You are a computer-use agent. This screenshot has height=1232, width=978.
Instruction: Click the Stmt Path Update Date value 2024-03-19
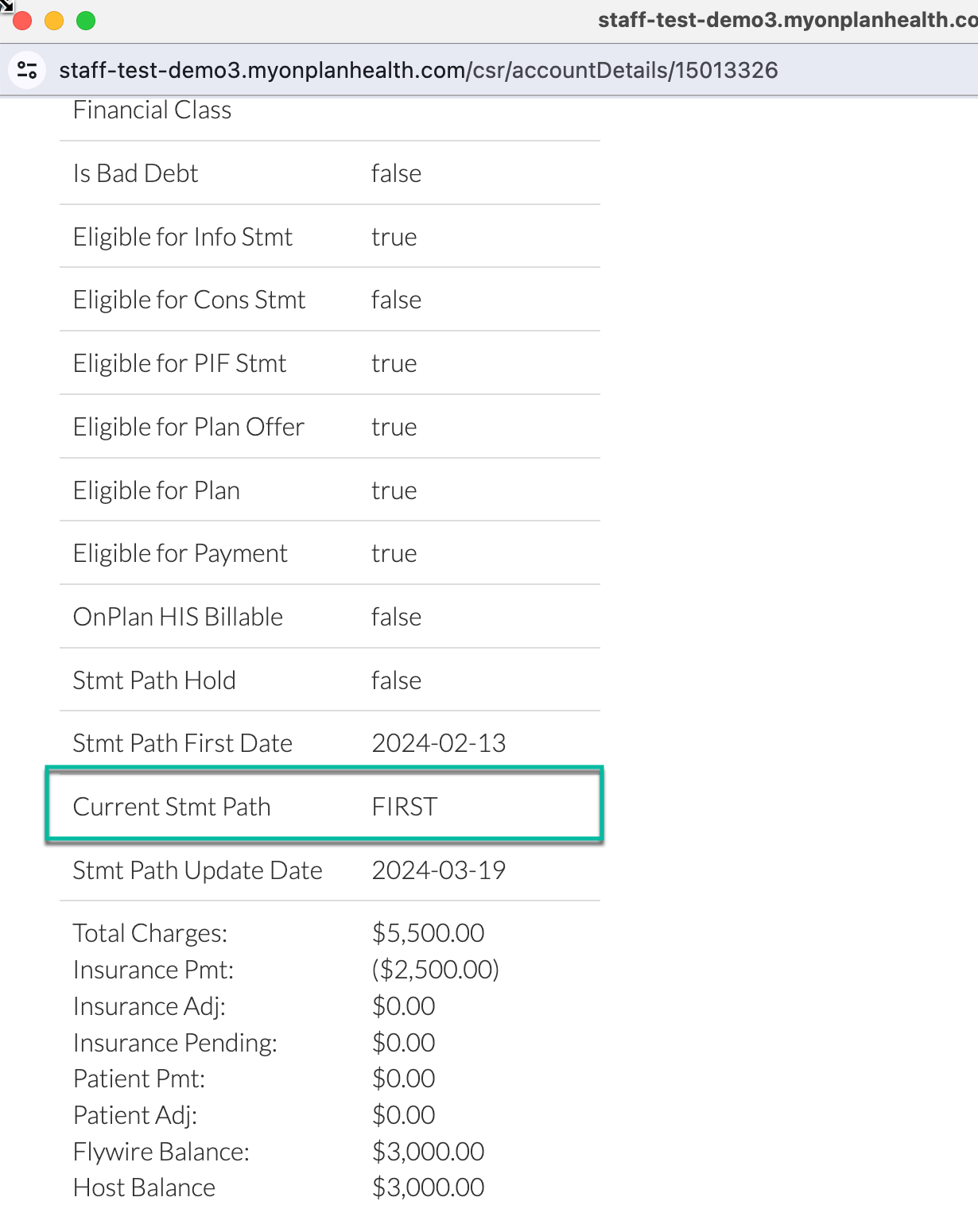[x=438, y=870]
